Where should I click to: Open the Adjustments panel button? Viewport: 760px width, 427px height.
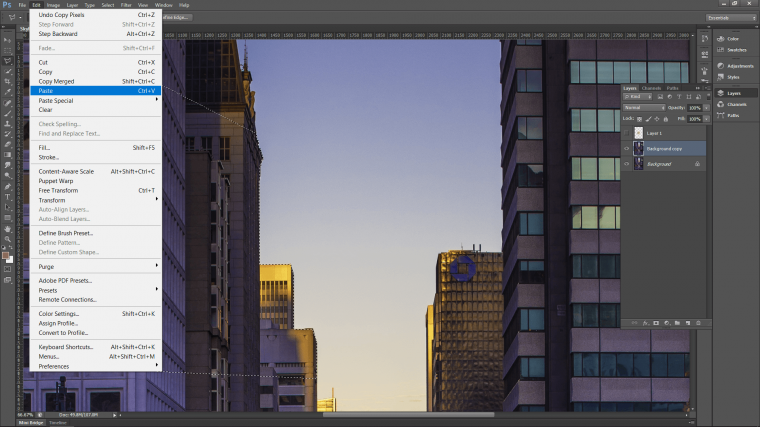[735, 66]
